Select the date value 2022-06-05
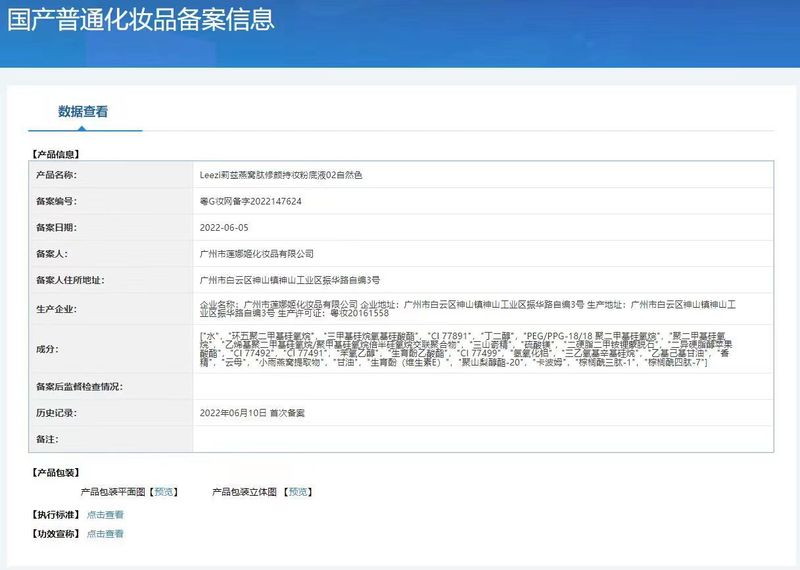800x570 pixels. coord(224,228)
